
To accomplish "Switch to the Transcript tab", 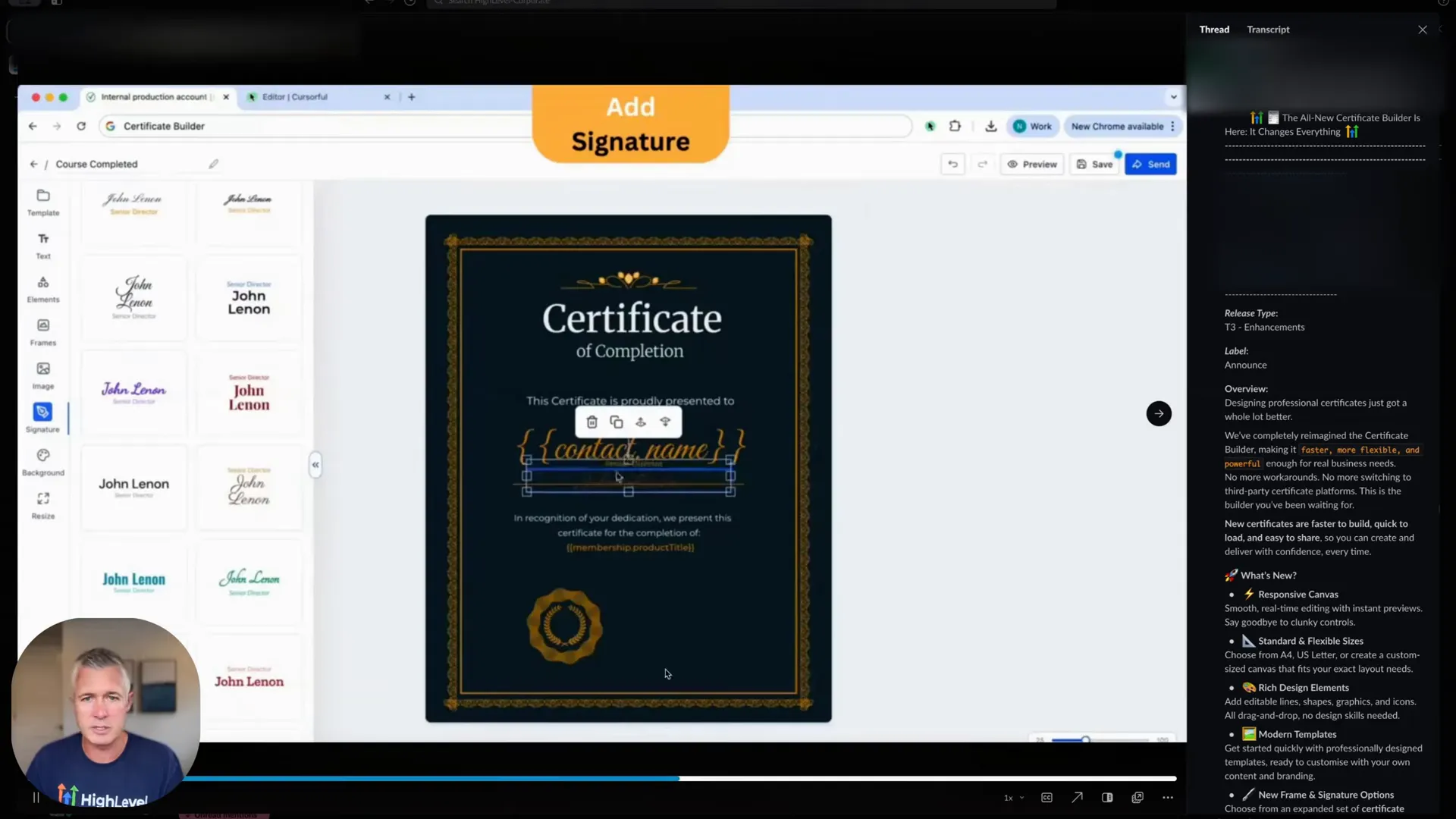I will (1266, 29).
